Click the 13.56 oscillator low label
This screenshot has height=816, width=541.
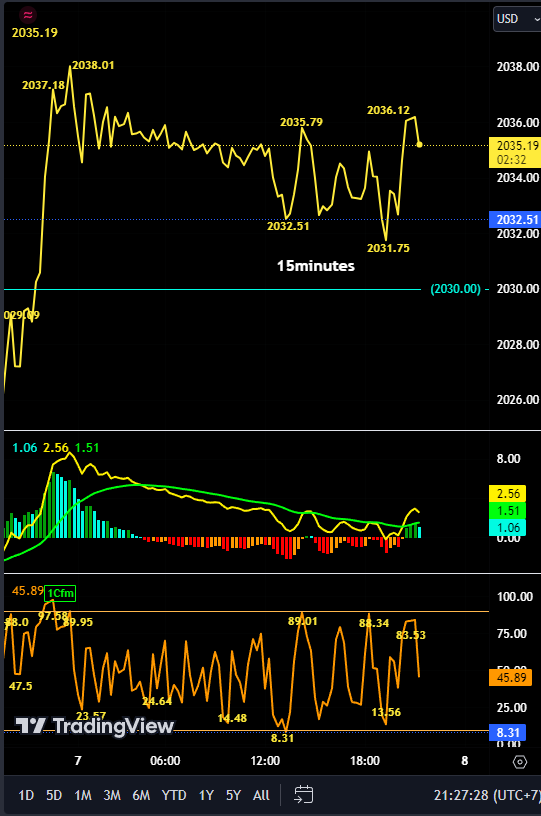coord(386,712)
